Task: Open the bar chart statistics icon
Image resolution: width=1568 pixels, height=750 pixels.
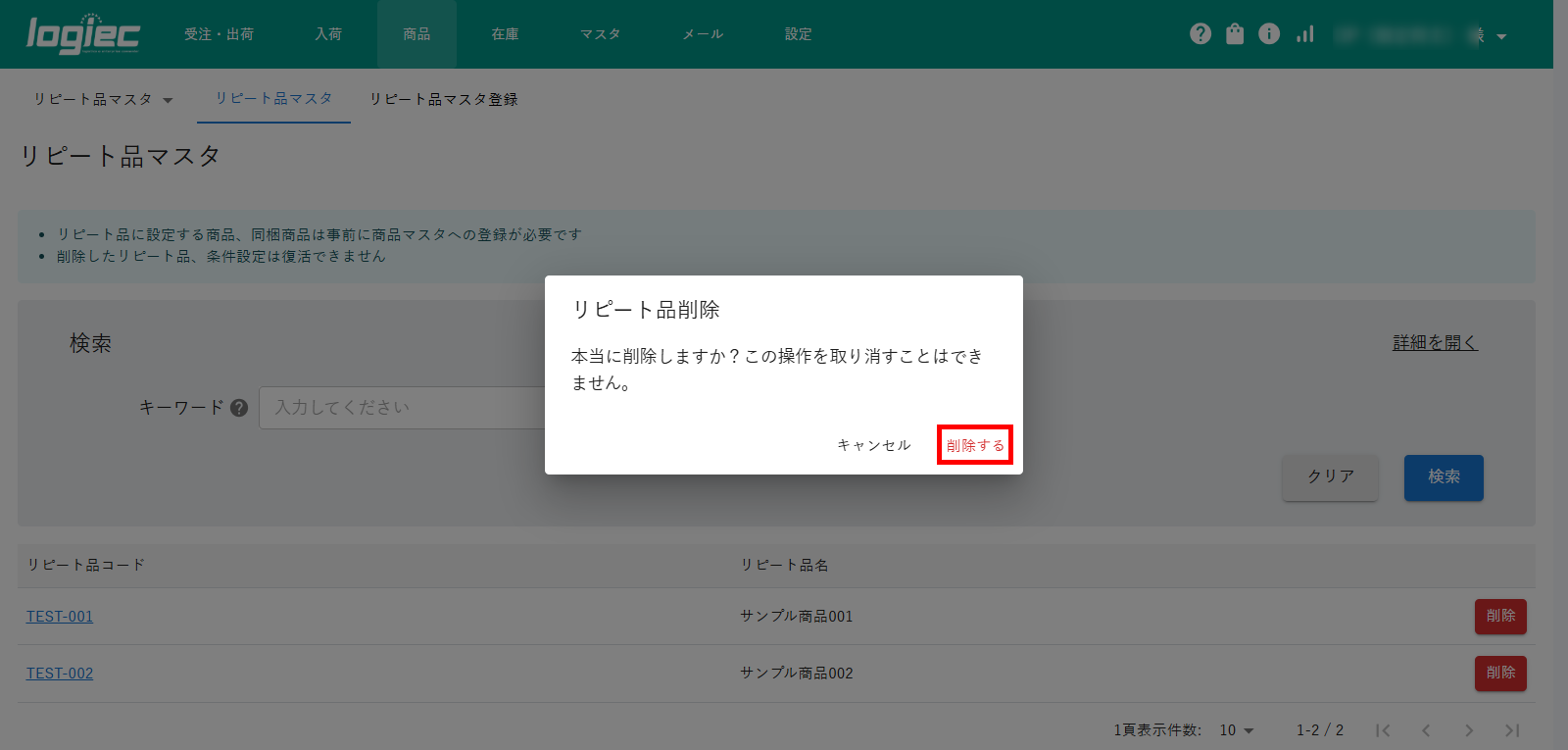Action: [1304, 34]
